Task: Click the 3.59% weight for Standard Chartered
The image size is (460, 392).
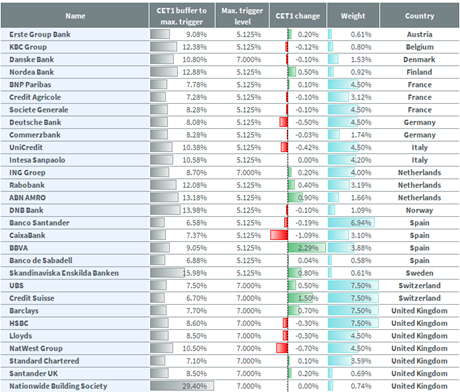Action: pos(361,361)
